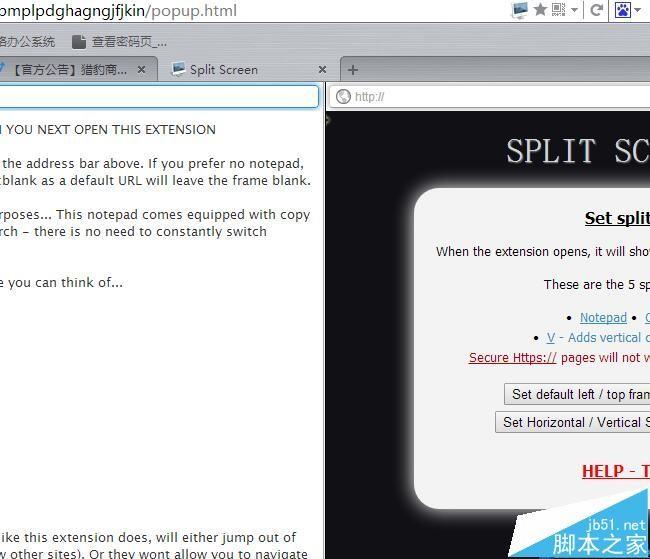
Task: Open new tab with the plus button
Action: tap(352, 69)
